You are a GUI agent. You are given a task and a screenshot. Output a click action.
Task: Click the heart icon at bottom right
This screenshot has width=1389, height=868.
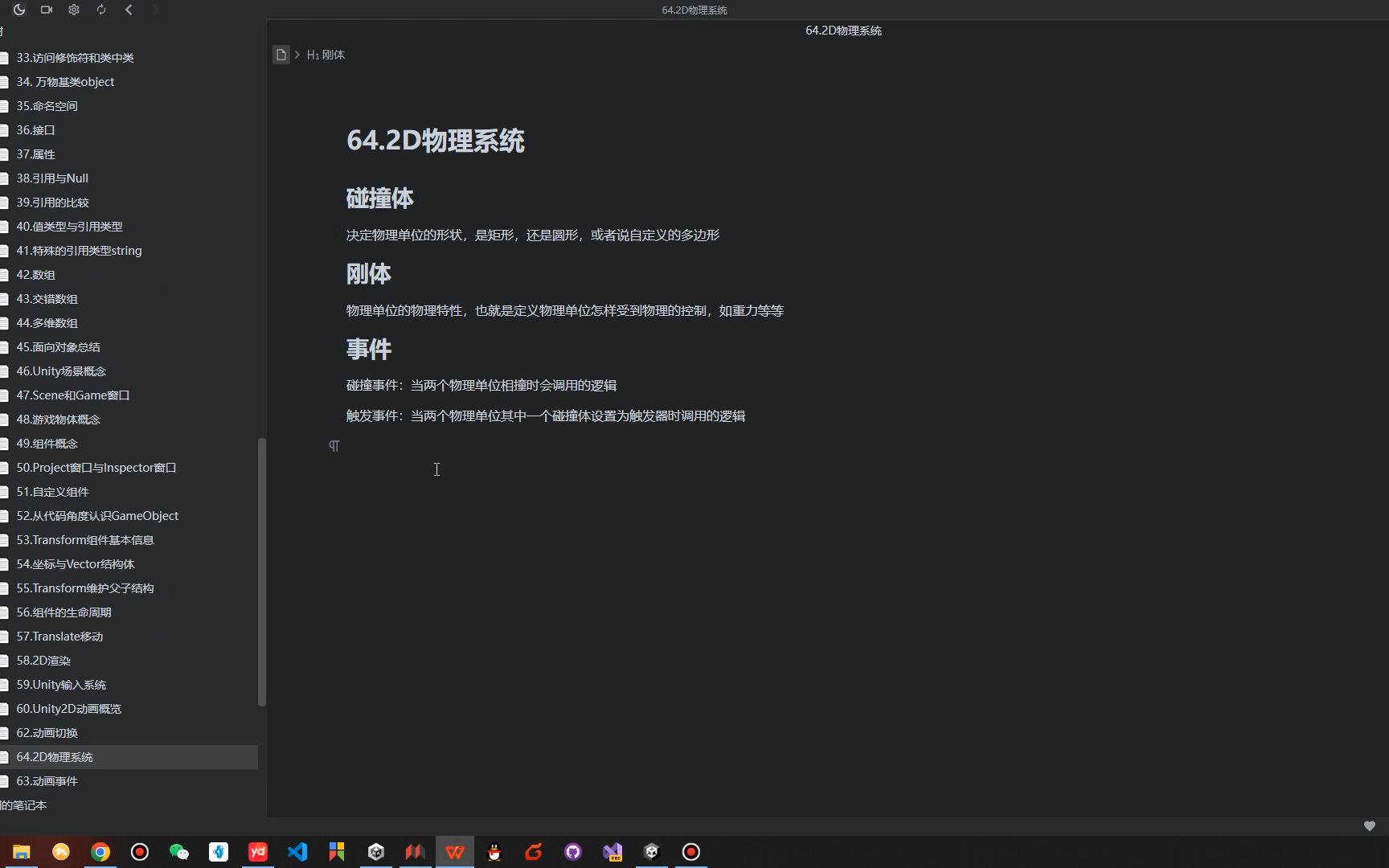coord(1369,825)
